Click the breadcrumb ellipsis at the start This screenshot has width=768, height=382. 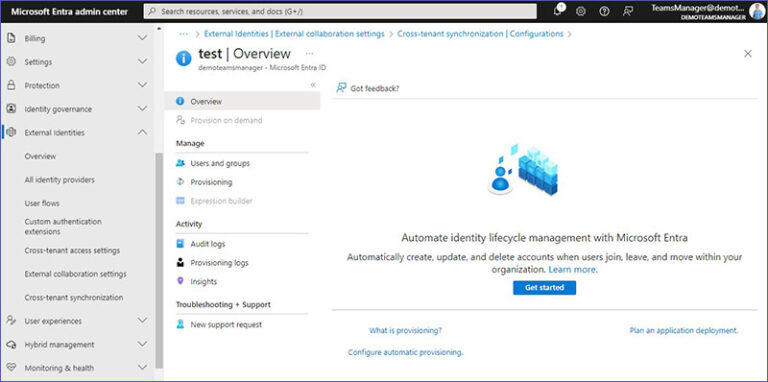[184, 34]
